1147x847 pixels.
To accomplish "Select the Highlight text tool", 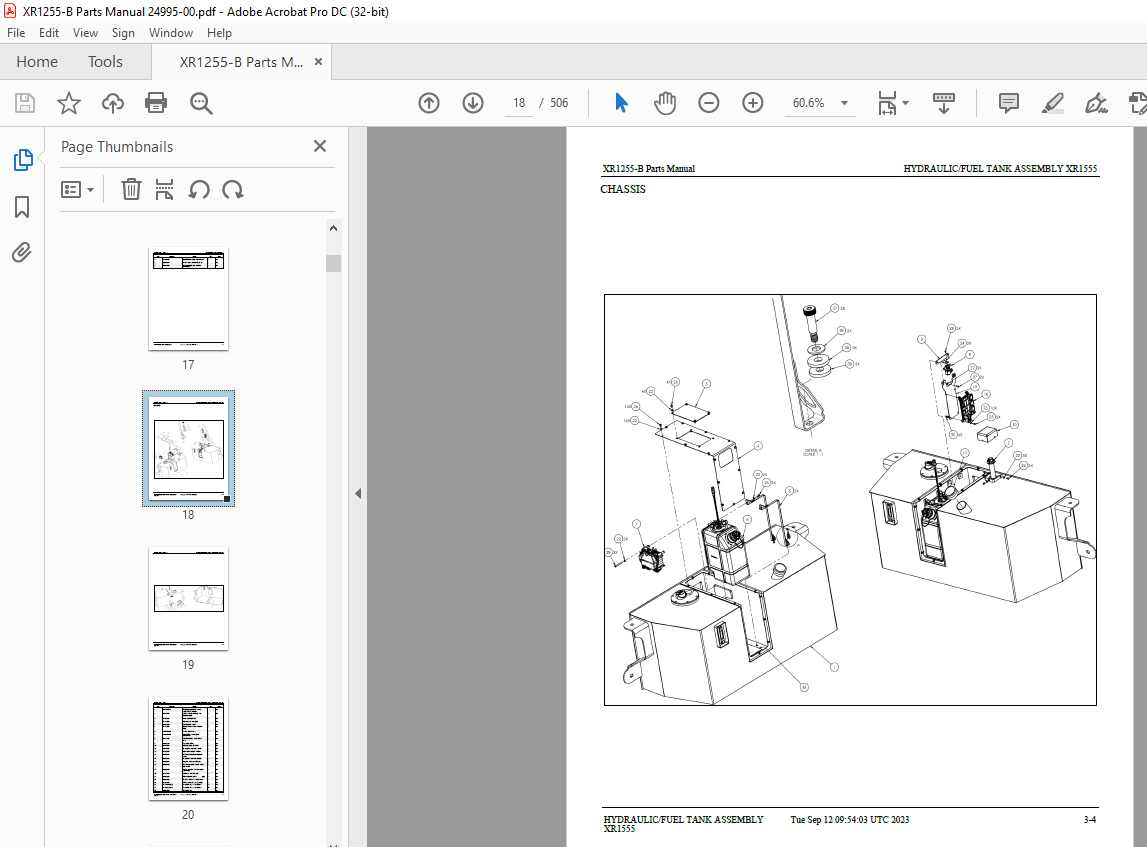I will [1052, 103].
